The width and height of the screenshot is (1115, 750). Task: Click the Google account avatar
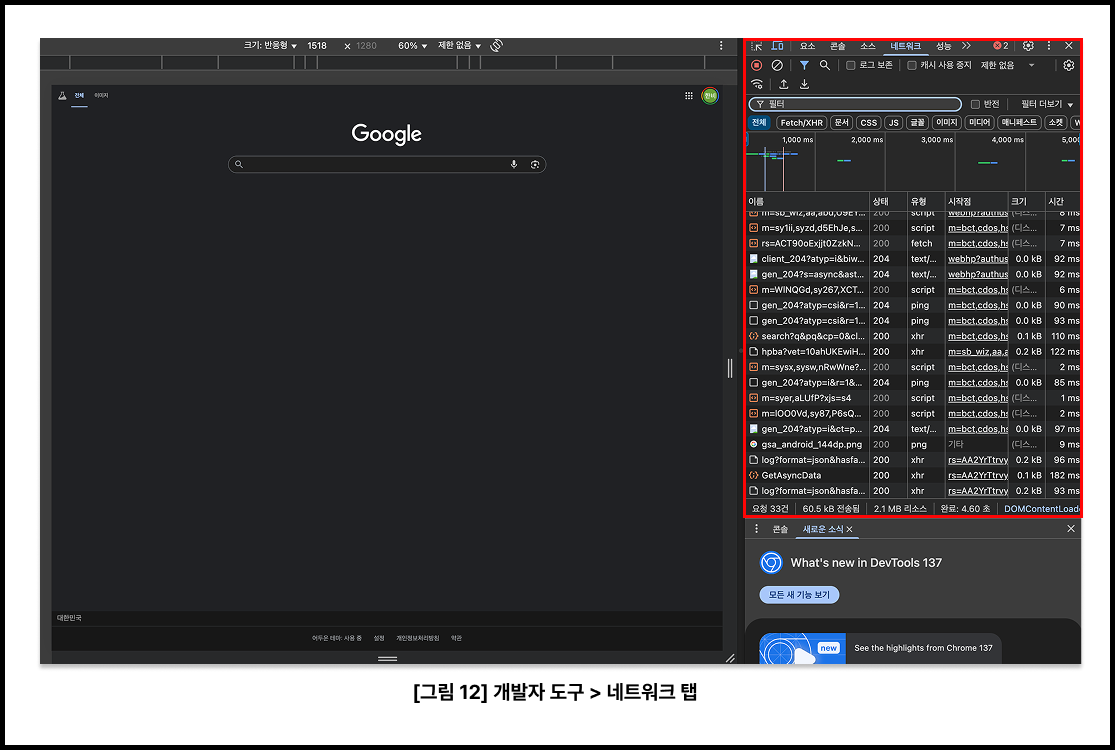[x=710, y=95]
